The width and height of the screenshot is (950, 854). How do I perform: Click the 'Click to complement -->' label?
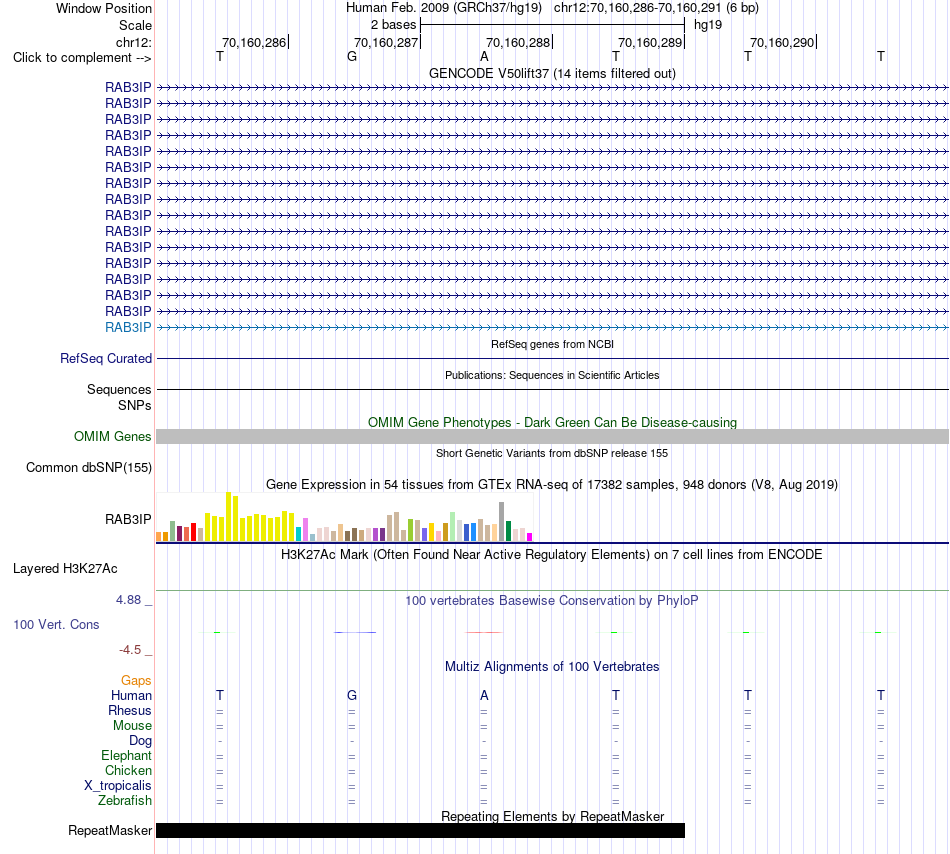point(82,58)
